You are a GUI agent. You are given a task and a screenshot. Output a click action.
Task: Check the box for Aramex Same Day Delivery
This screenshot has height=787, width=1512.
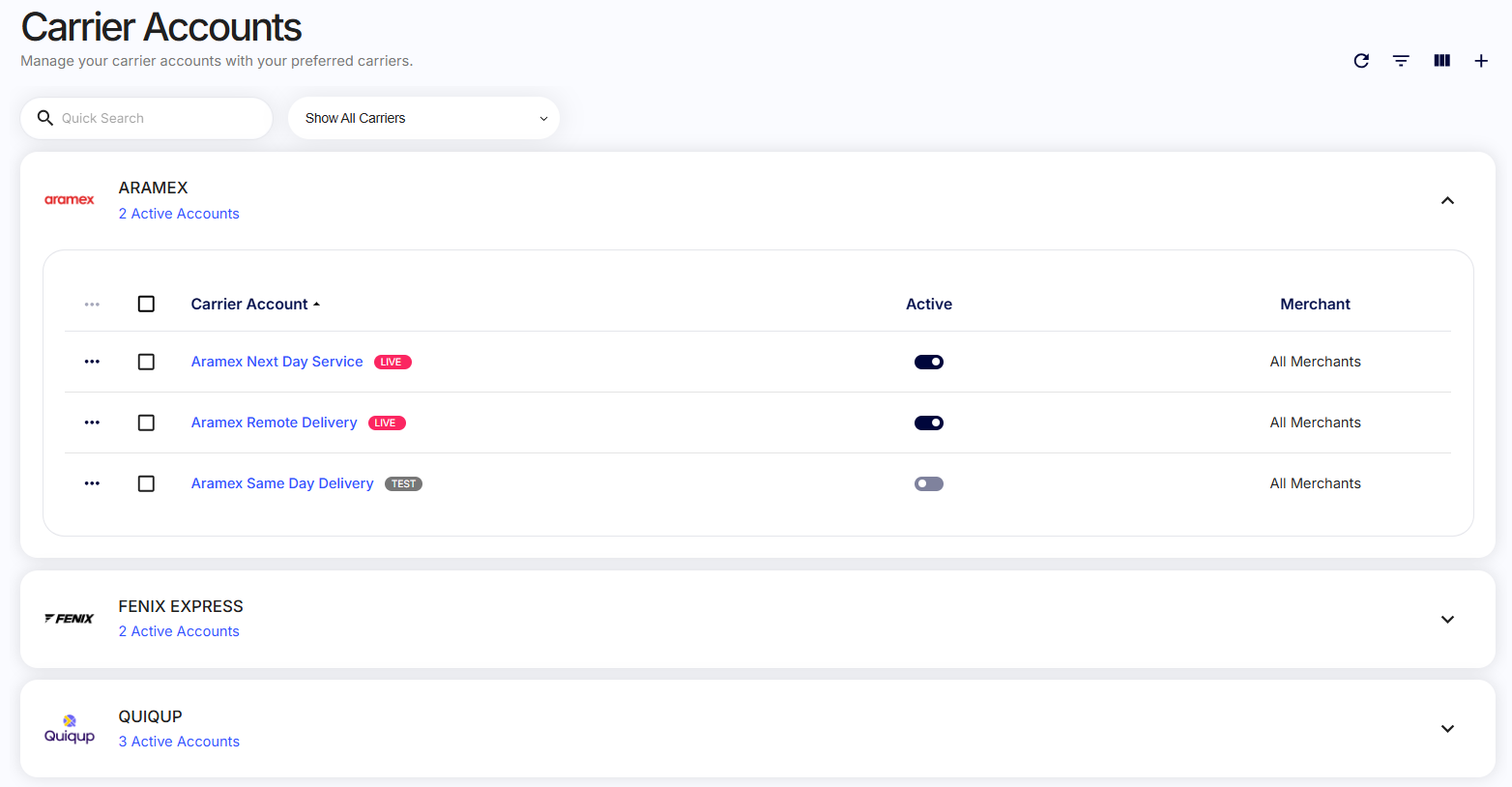(x=146, y=483)
